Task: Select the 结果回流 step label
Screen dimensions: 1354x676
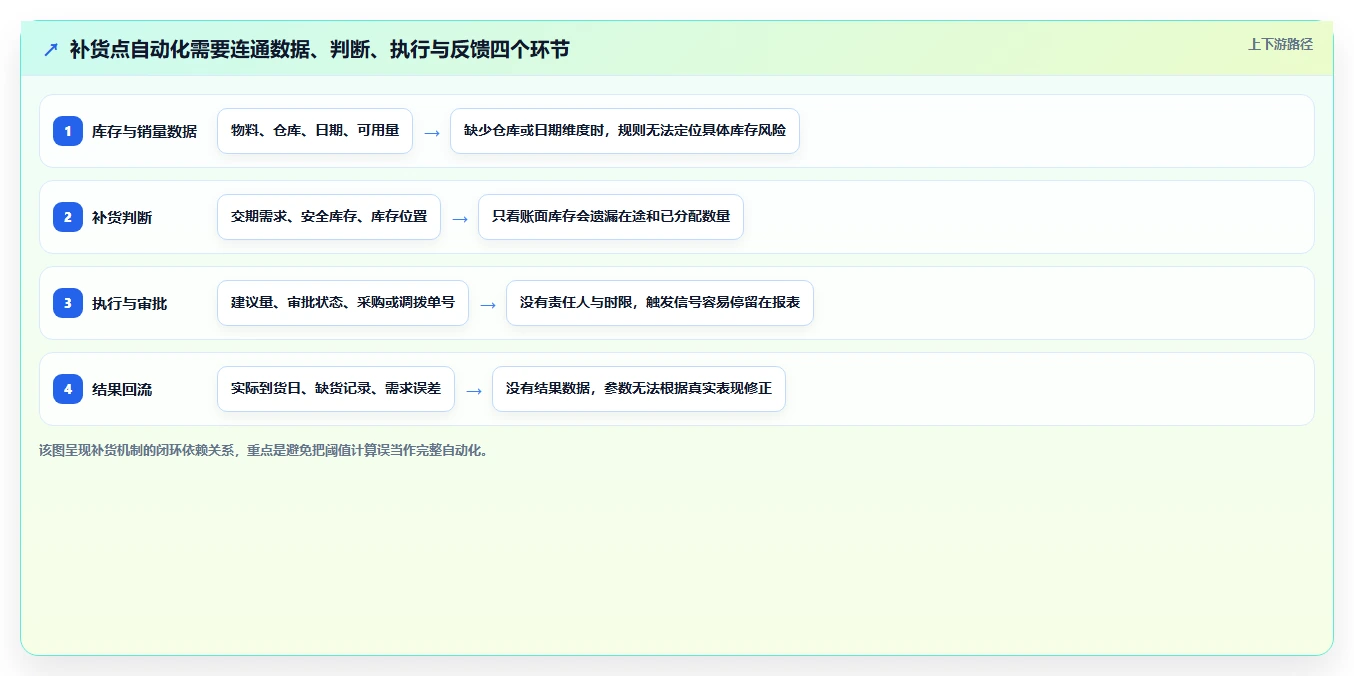Action: coord(122,389)
